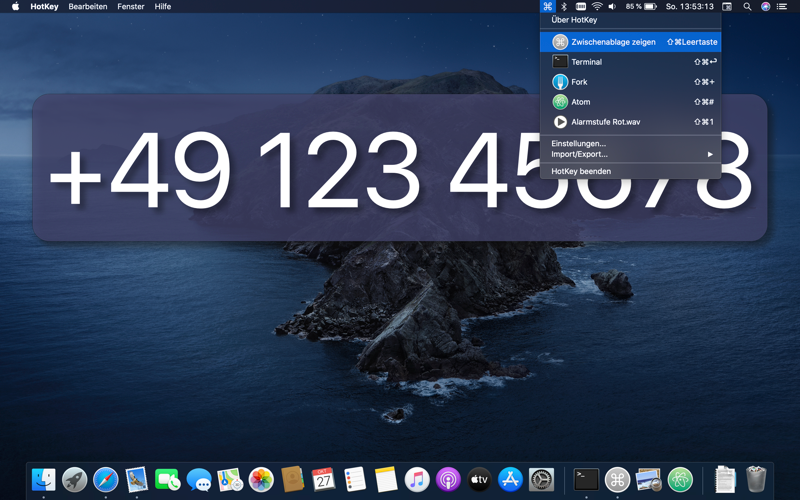
Task: Click the screen mirroring menu bar icon
Action: pyautogui.click(x=727, y=7)
